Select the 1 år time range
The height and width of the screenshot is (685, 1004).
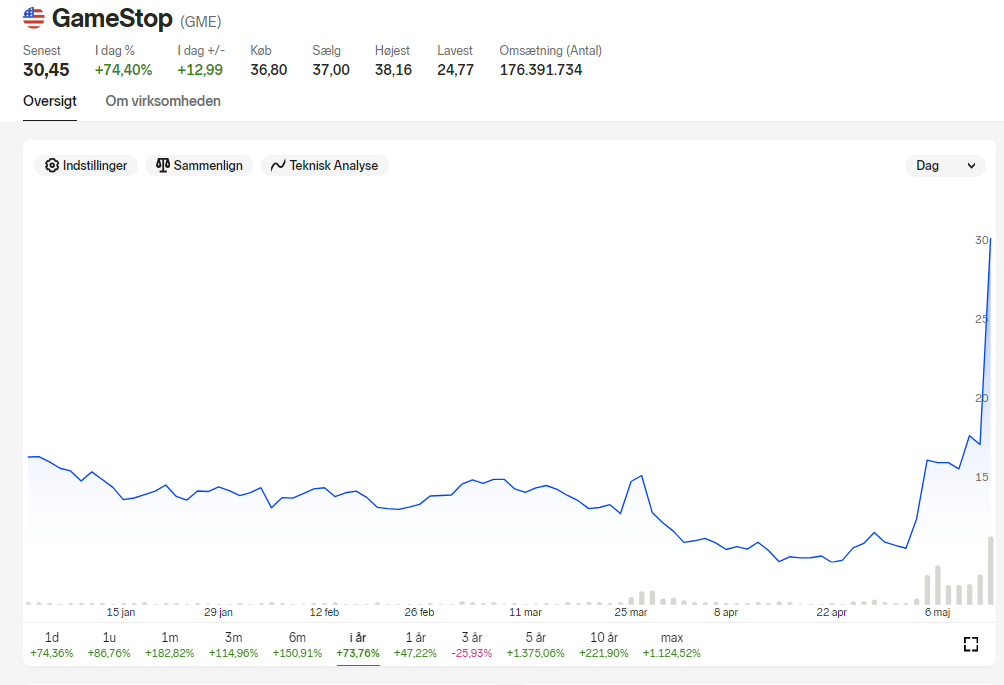(x=416, y=645)
